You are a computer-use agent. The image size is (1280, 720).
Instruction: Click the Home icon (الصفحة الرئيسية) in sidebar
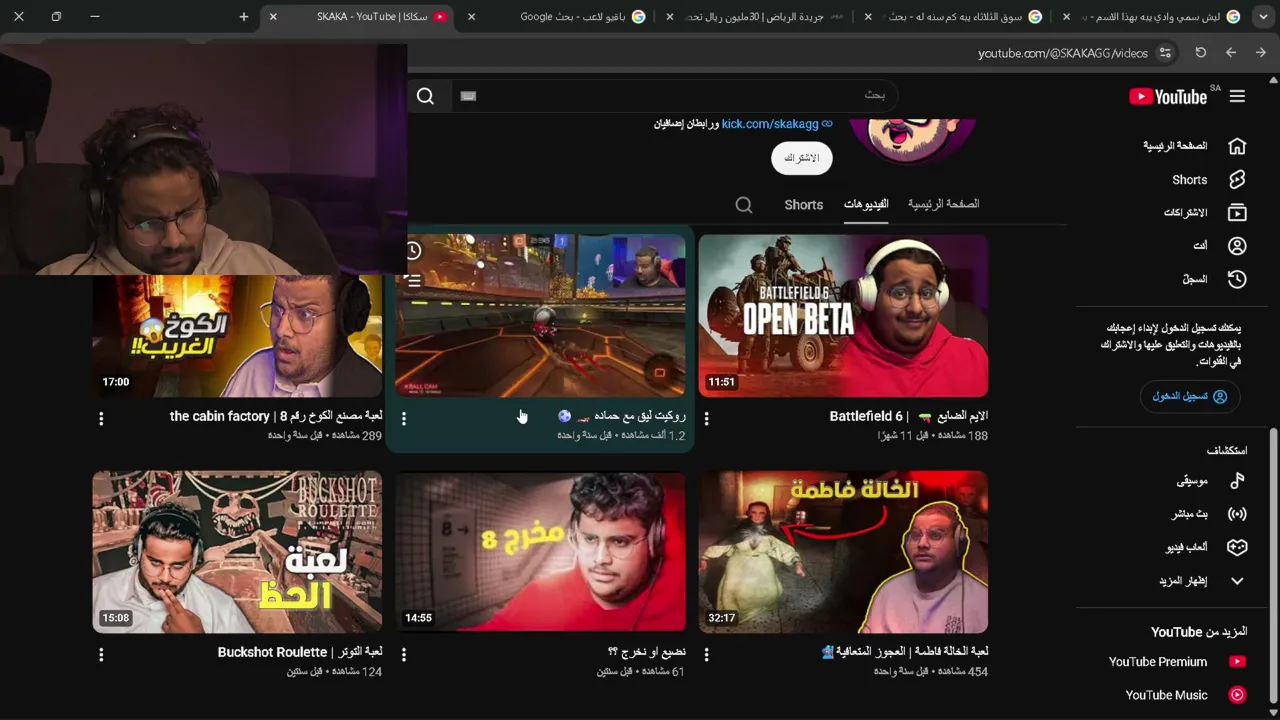(1237, 146)
